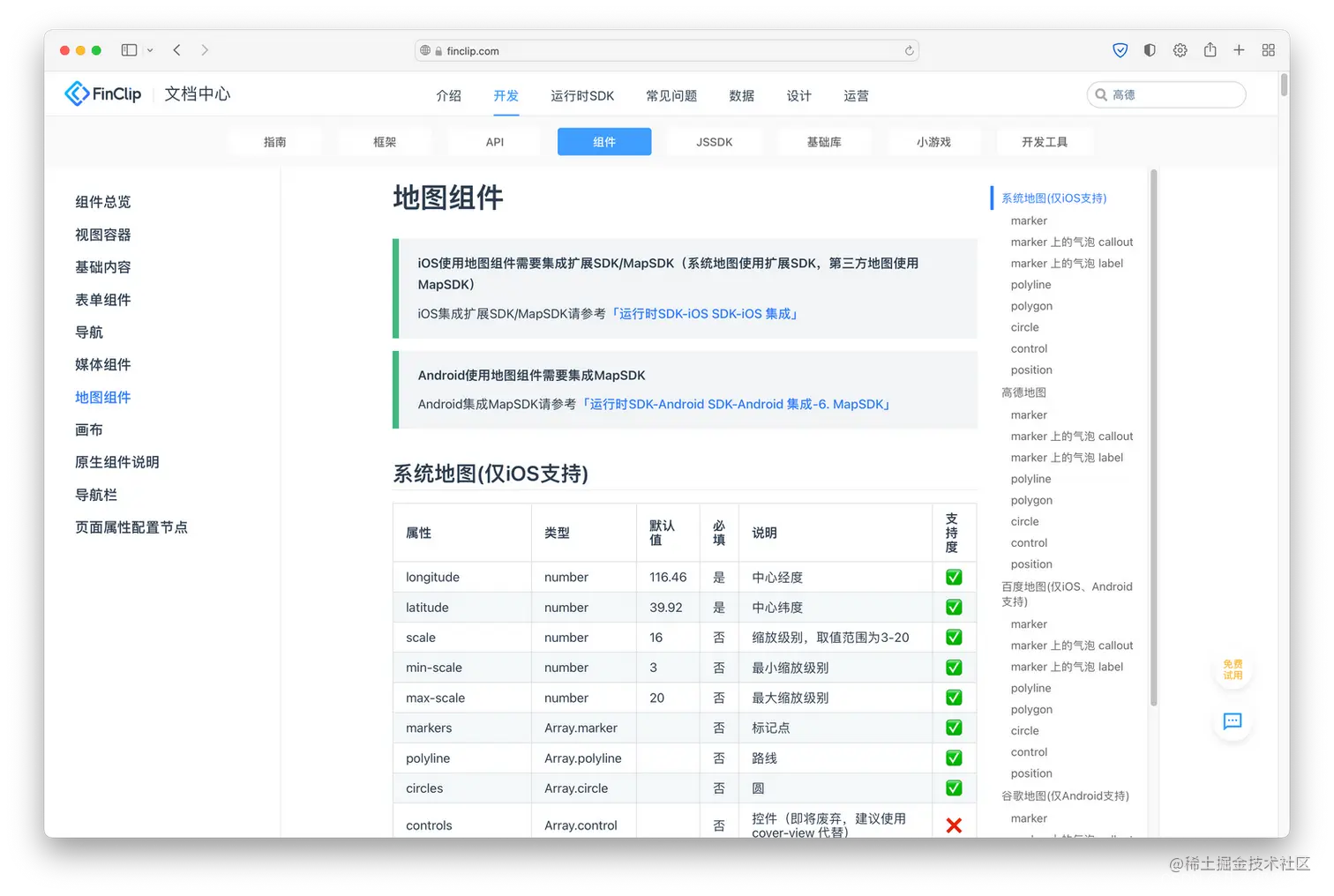Open the 常见问题 menu item
Screen dimensions: 1334x896
(671, 95)
